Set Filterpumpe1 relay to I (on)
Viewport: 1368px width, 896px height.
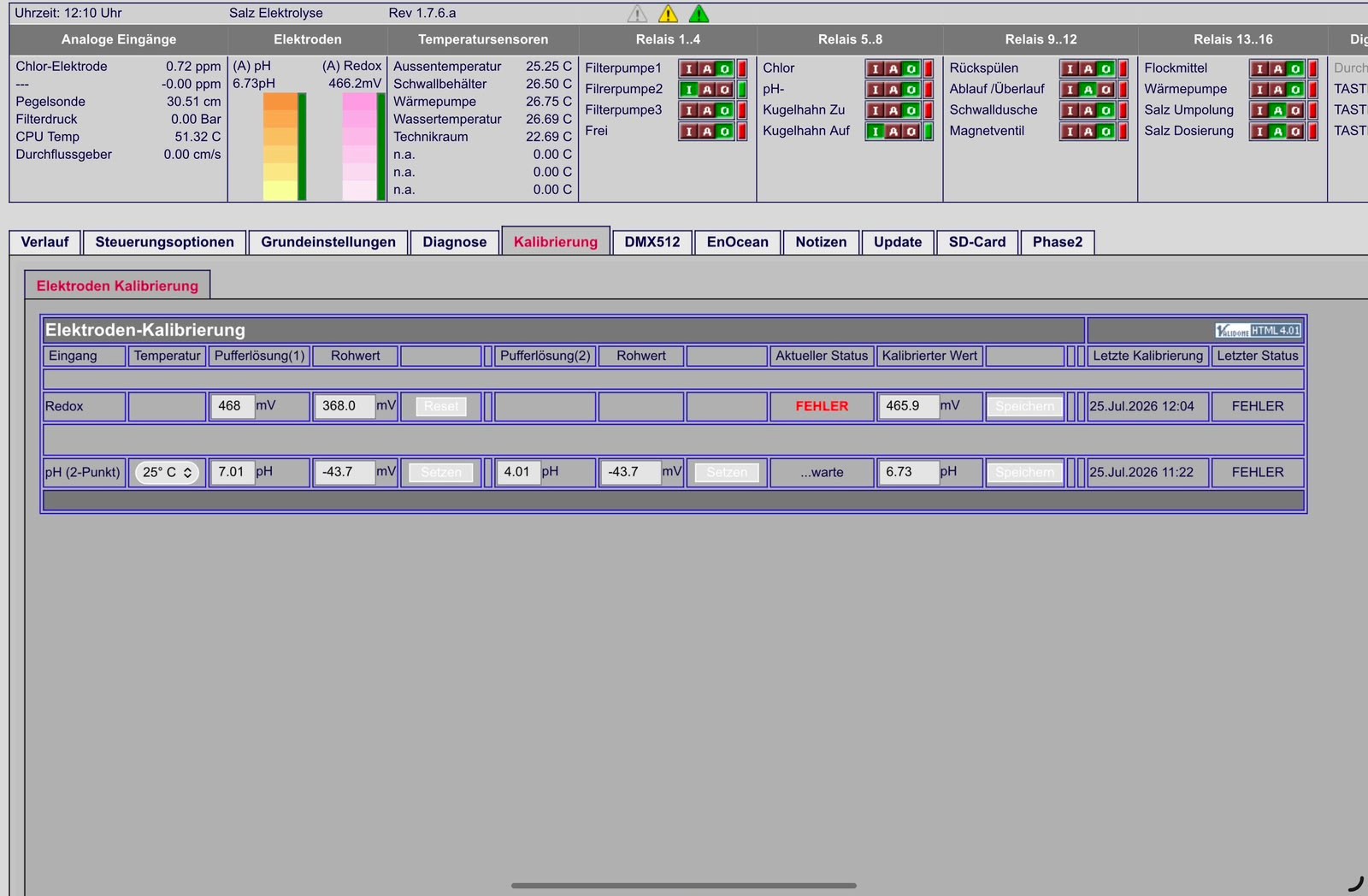pos(689,68)
